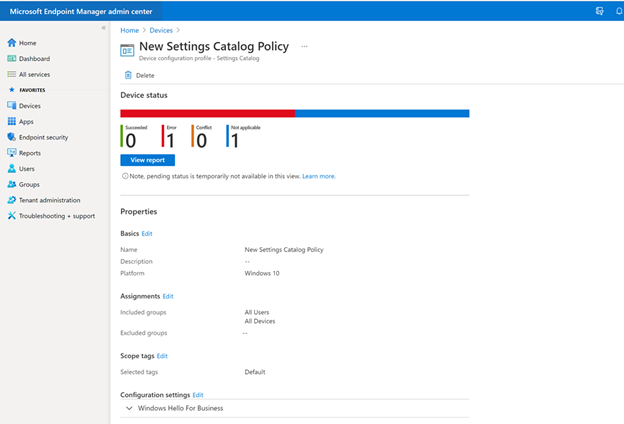Open Home in the sidebar menu
624x424 pixels.
coord(27,43)
